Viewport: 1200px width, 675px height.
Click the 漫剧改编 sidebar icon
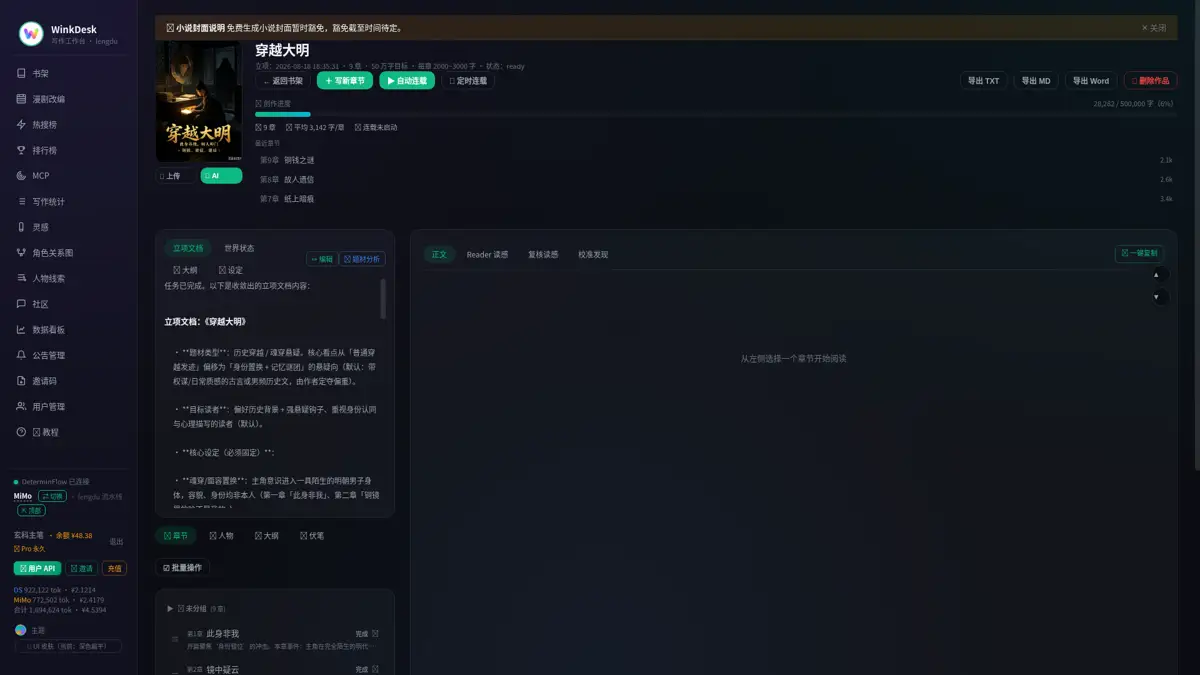click(x=21, y=99)
